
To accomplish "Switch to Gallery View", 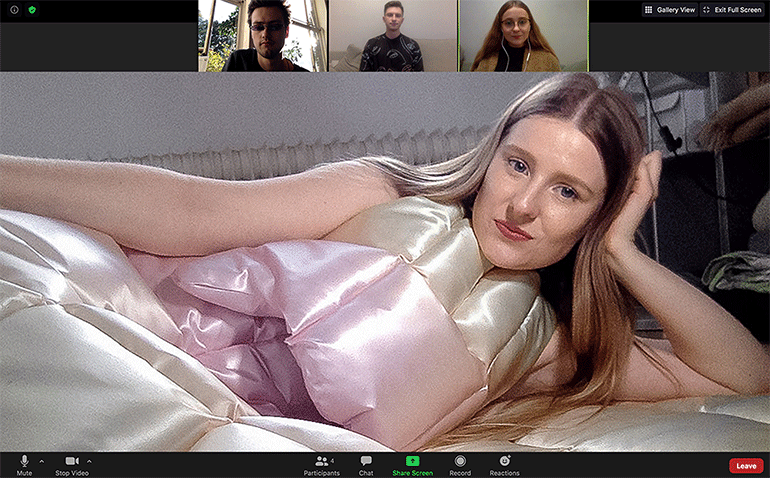I will coord(669,10).
